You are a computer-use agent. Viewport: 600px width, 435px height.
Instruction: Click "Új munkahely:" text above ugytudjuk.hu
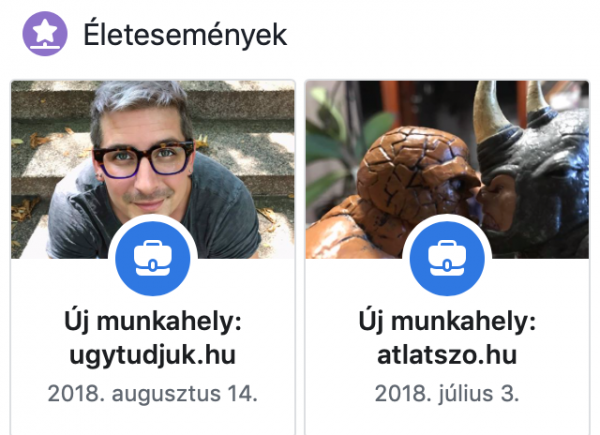point(153,321)
